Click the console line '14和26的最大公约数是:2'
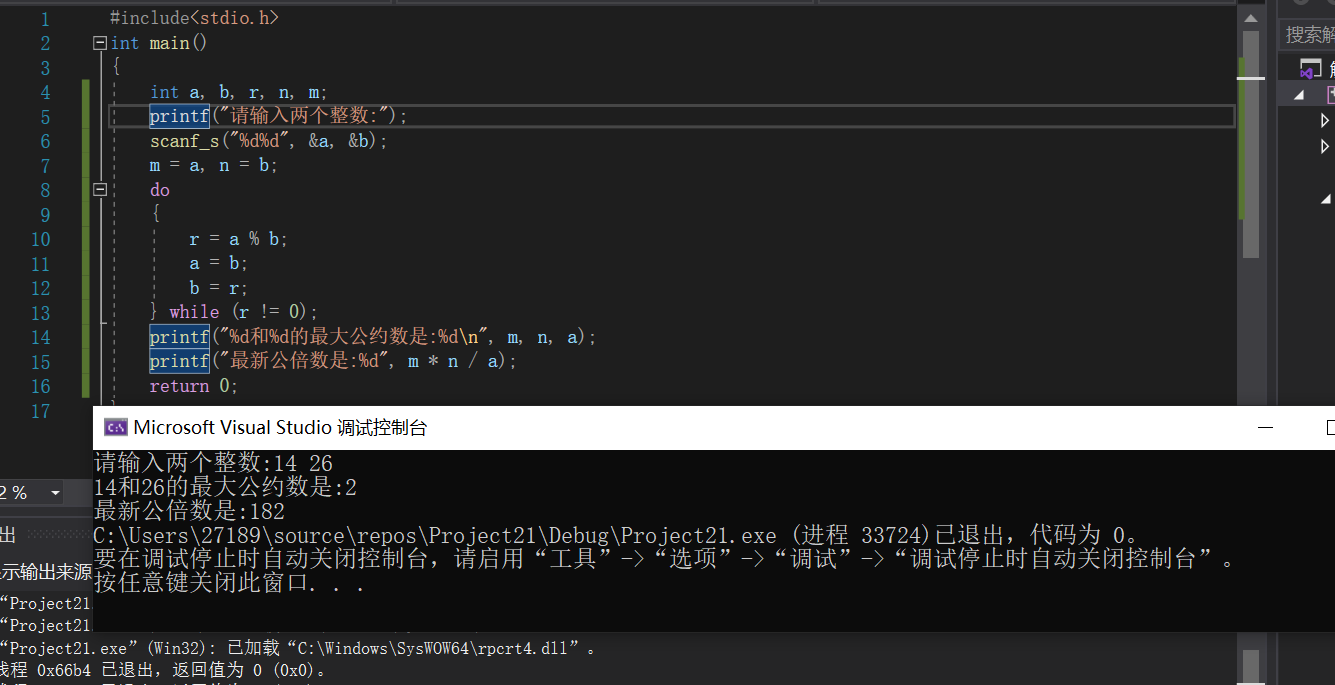The height and width of the screenshot is (685, 1335). 225,488
